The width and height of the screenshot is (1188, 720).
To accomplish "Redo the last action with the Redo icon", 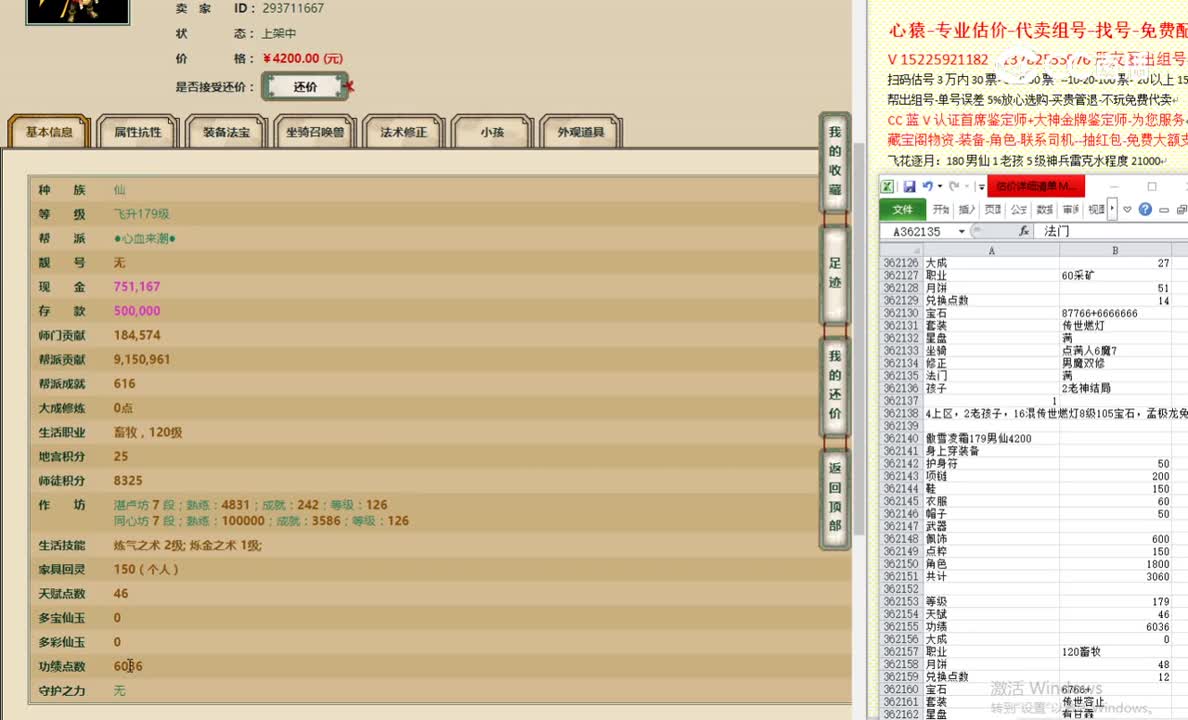I will pyautogui.click(x=954, y=186).
